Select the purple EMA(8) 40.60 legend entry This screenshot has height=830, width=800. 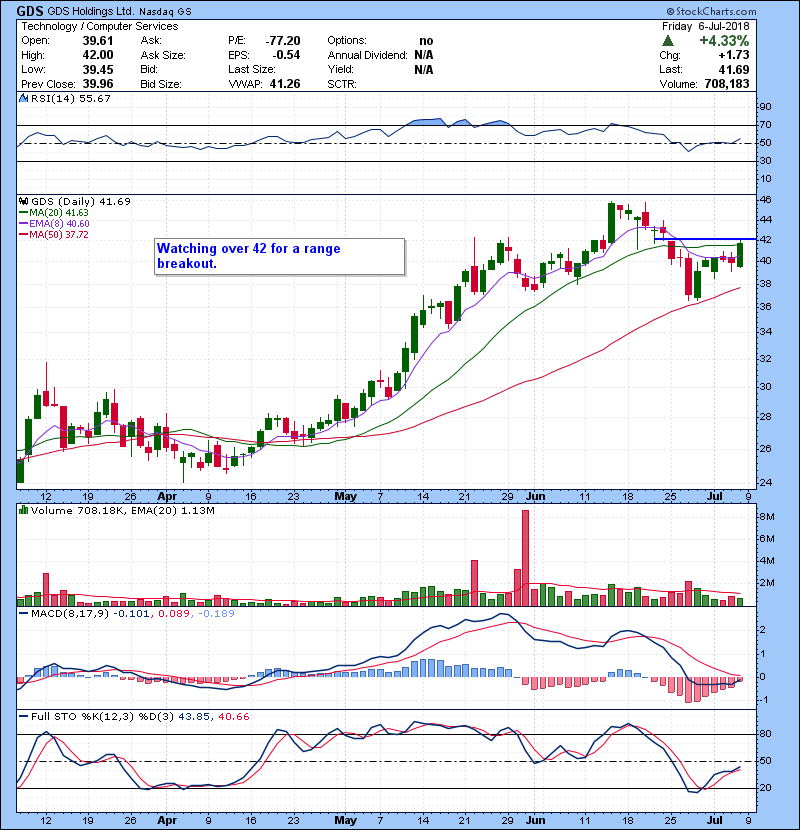click(54, 224)
